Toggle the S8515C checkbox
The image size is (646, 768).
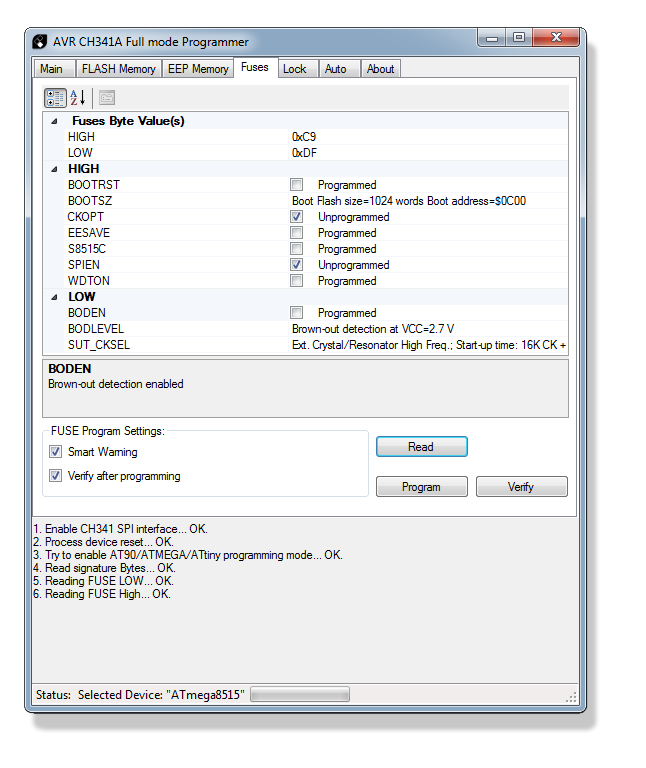(296, 249)
